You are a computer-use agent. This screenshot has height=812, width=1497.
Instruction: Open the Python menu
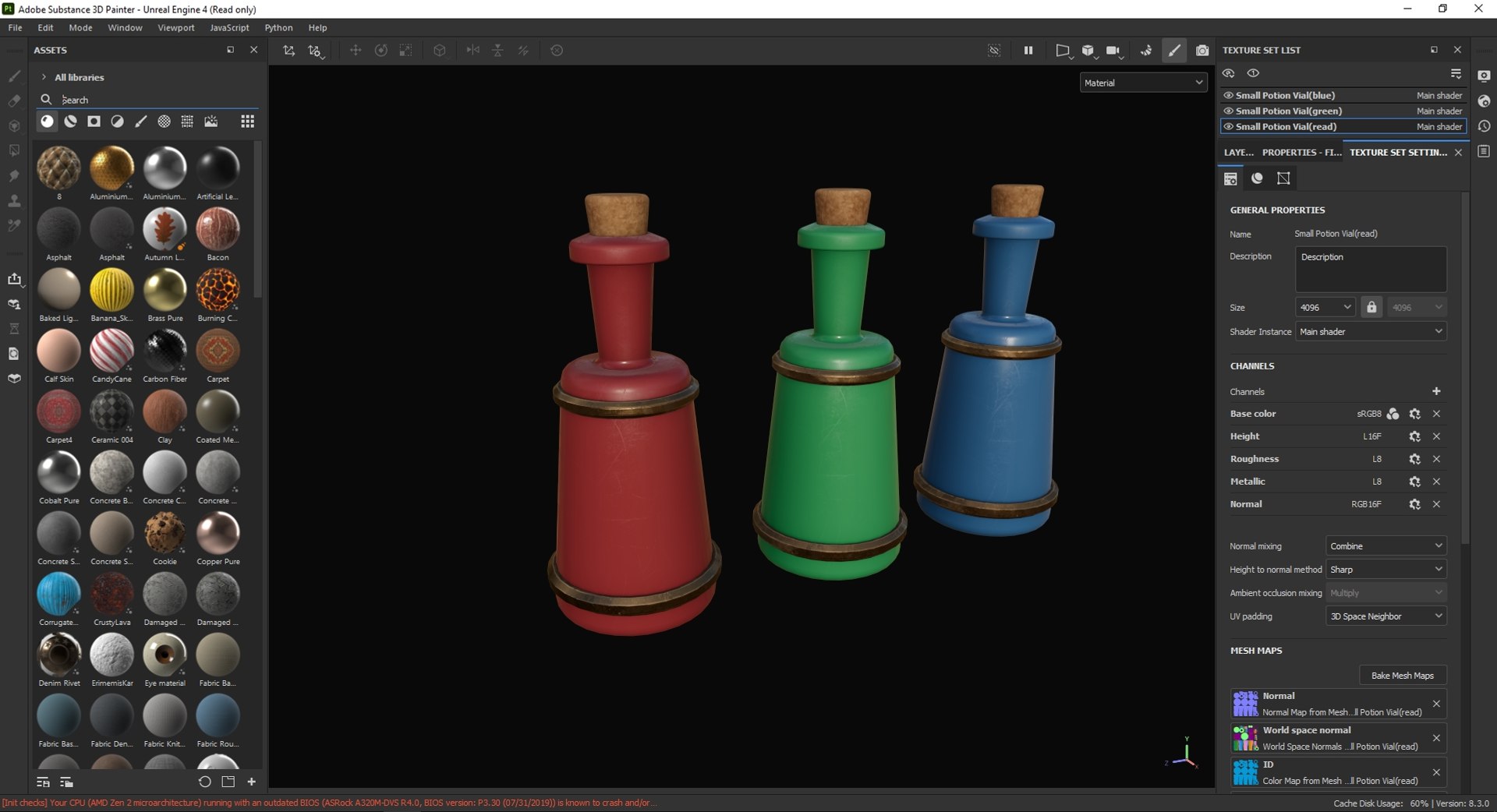click(278, 27)
